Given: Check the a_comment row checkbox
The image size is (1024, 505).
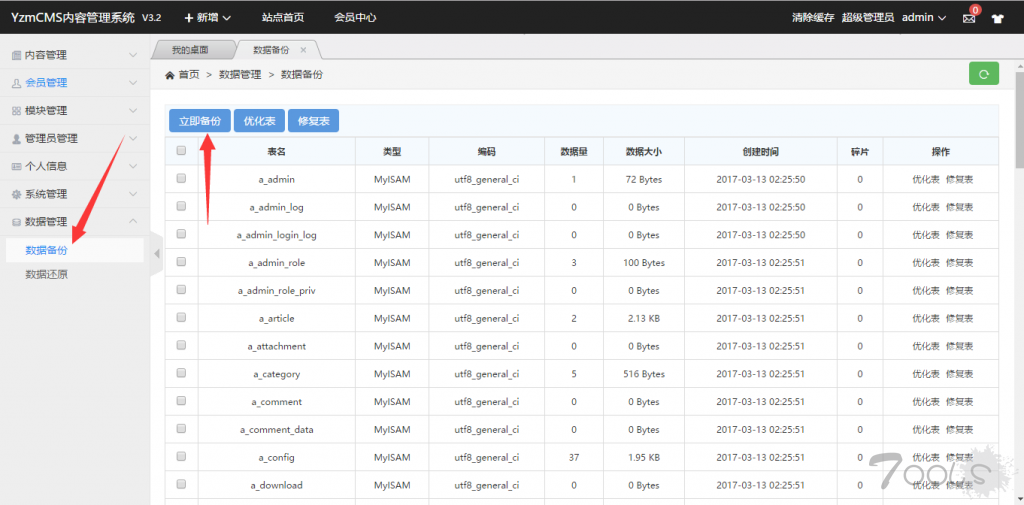Looking at the screenshot, I should [x=182, y=400].
